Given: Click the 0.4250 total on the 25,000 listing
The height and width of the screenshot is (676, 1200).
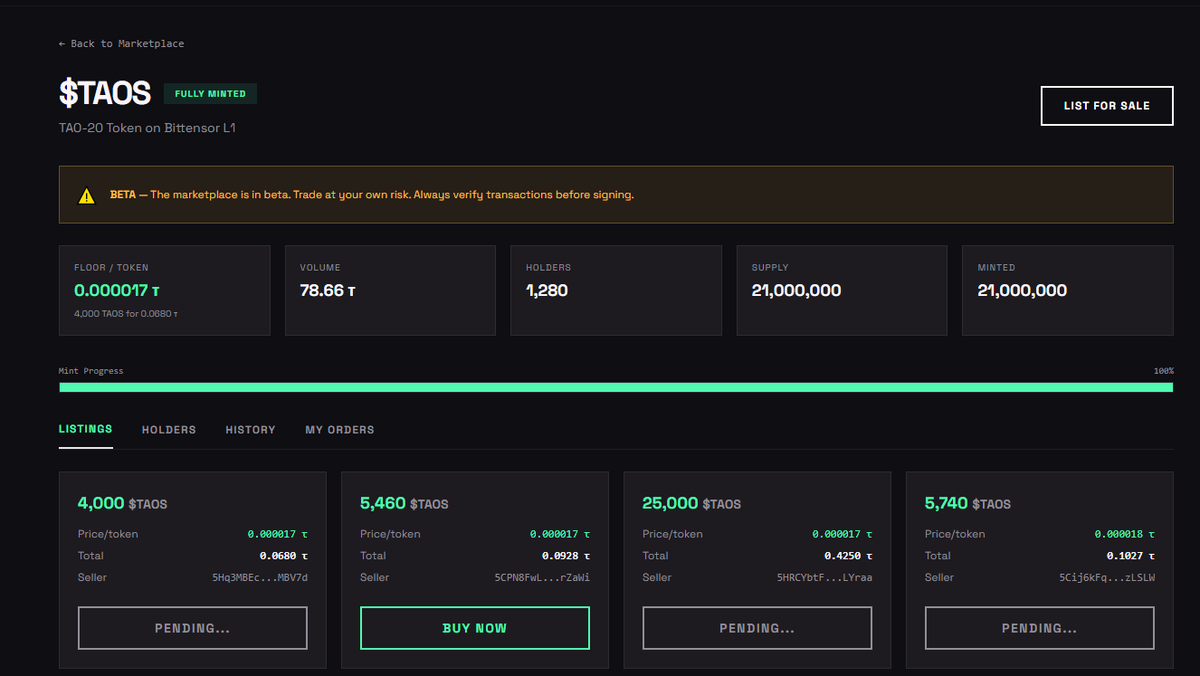Looking at the screenshot, I should 848,556.
